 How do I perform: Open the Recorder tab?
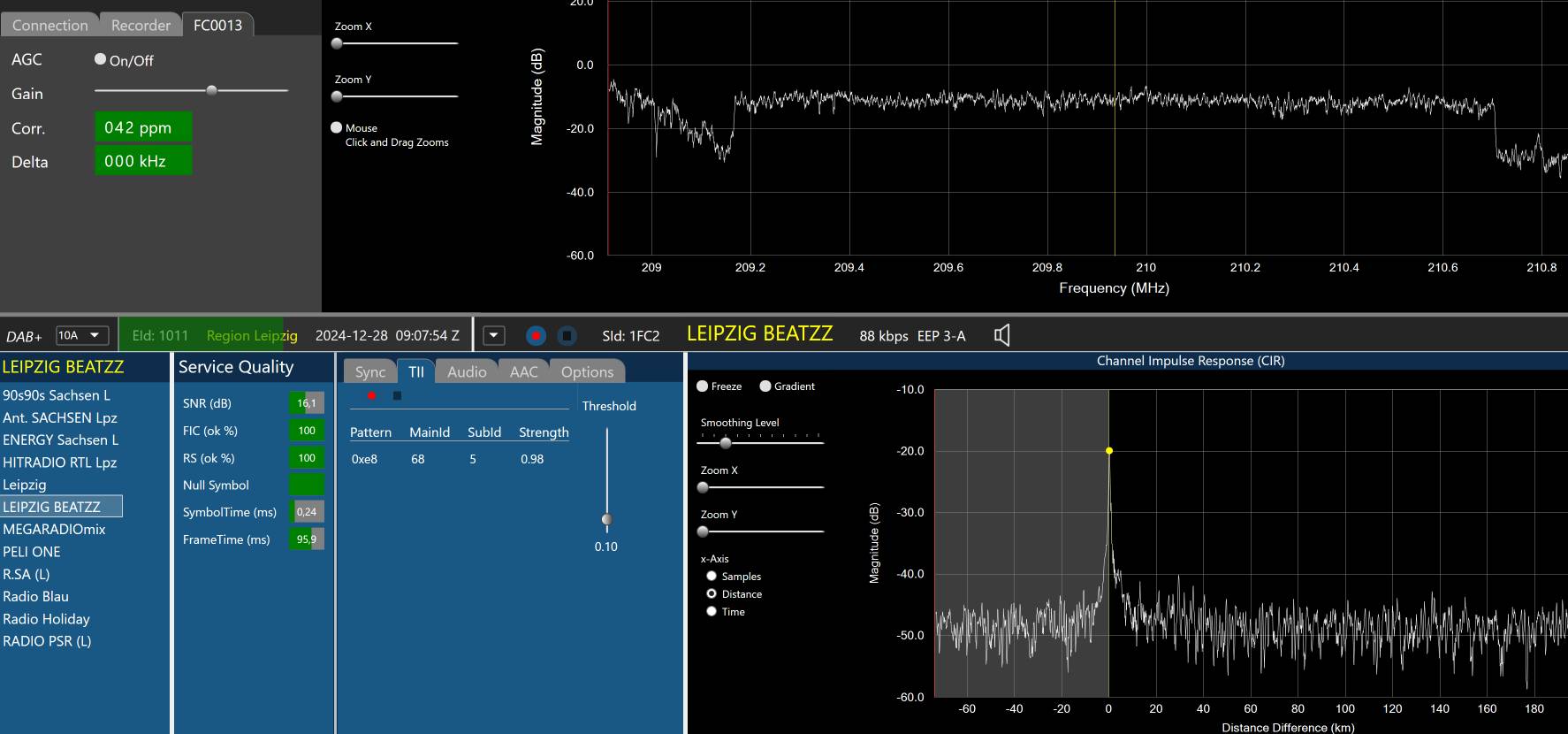coord(141,25)
